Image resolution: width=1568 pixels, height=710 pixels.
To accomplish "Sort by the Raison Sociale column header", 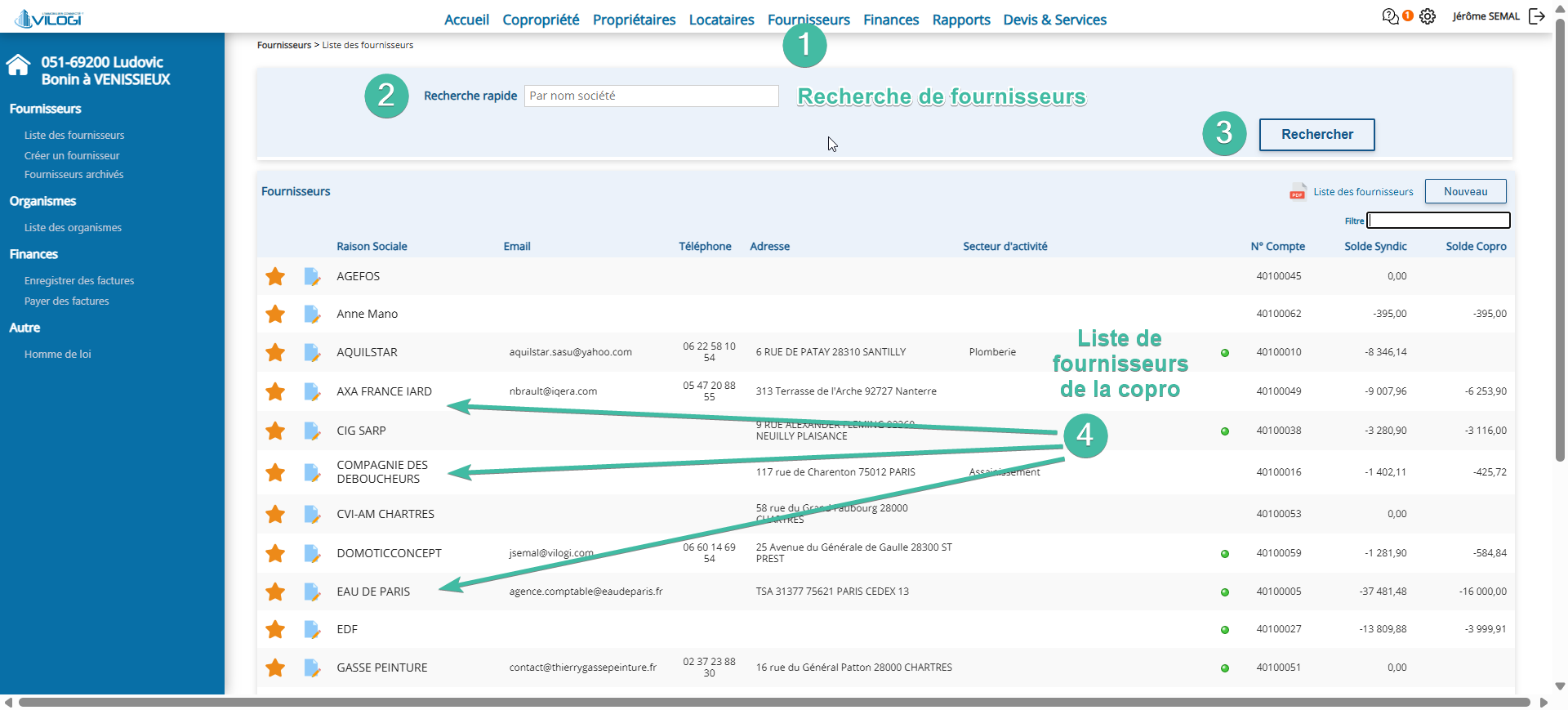I will (372, 247).
